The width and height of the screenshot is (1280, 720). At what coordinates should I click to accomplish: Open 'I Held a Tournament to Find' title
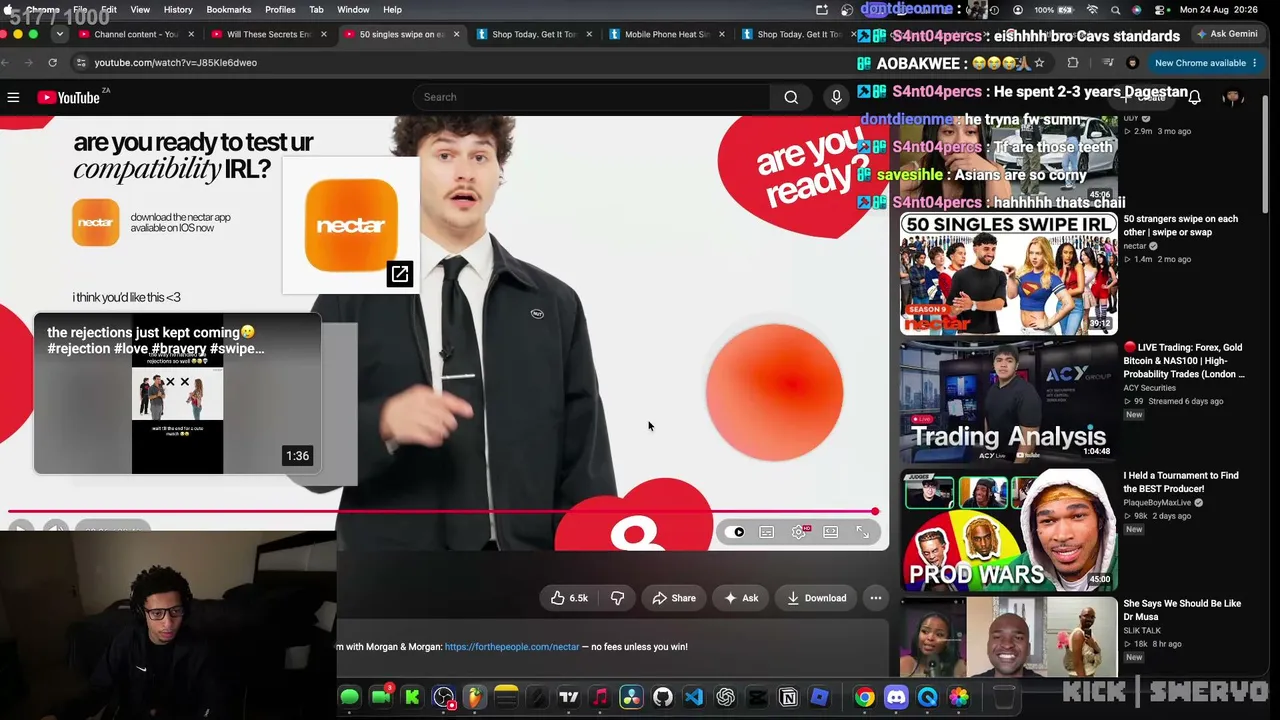(x=1181, y=482)
